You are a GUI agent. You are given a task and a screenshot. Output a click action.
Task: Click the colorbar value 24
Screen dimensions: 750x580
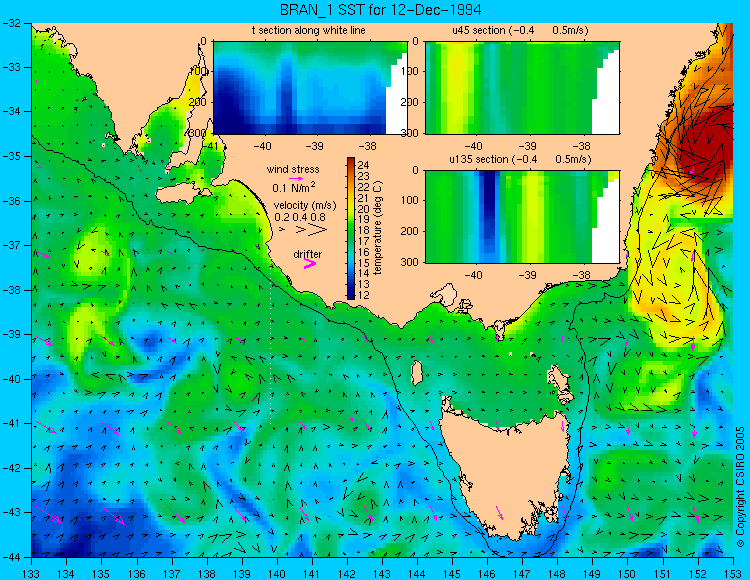[x=364, y=166]
